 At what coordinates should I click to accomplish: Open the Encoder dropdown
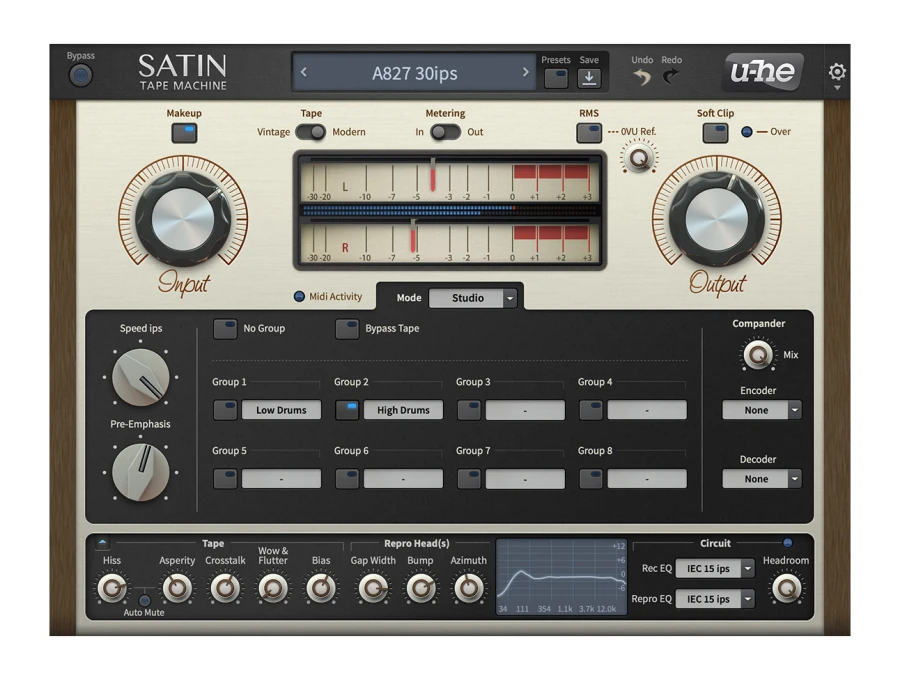click(x=762, y=410)
